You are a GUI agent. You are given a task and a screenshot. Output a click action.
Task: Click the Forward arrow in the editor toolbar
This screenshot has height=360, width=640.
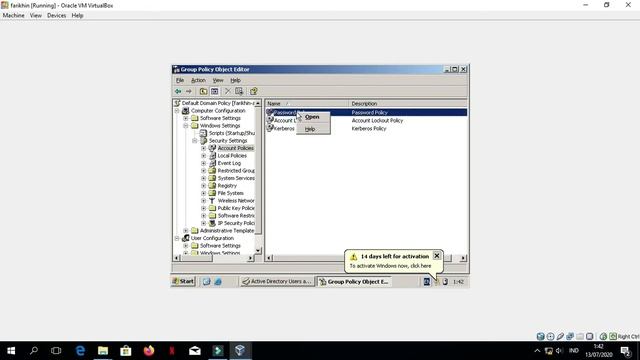(189, 91)
